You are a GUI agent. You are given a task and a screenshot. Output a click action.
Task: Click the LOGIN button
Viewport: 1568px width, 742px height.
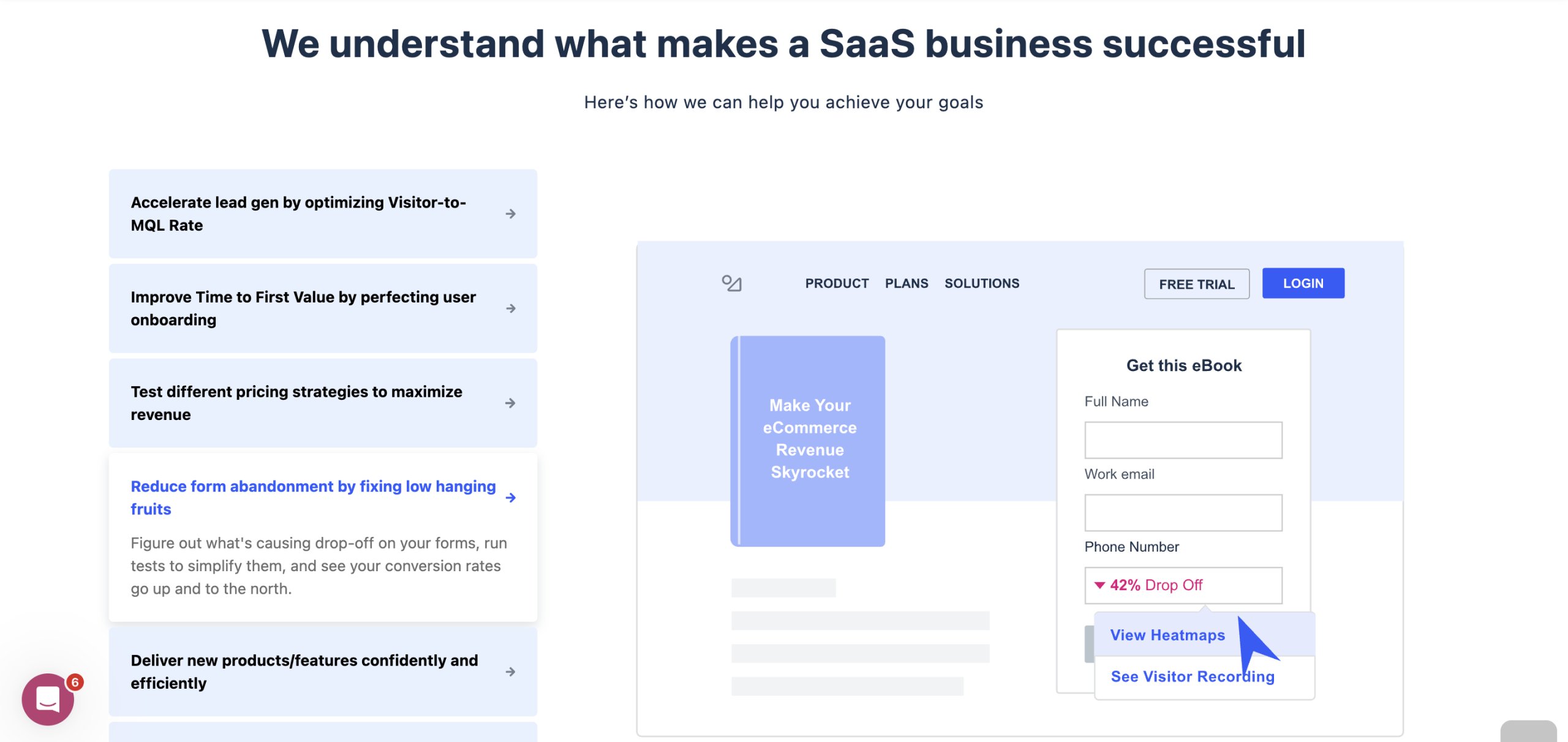point(1303,283)
